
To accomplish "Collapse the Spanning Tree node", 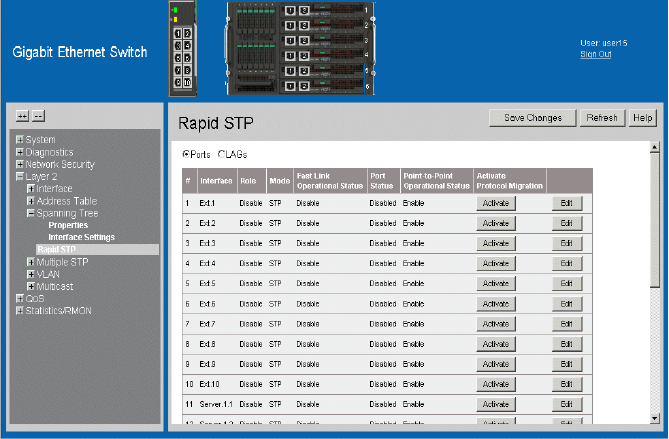I will 31,213.
